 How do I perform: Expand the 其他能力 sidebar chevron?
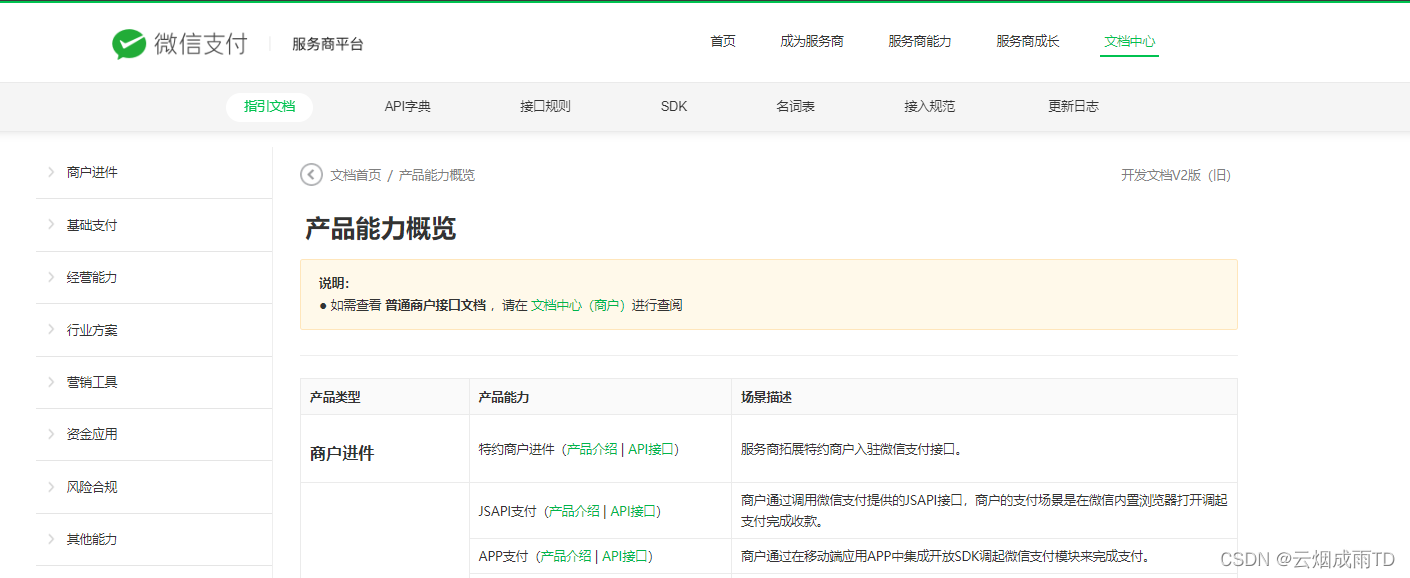pos(51,539)
